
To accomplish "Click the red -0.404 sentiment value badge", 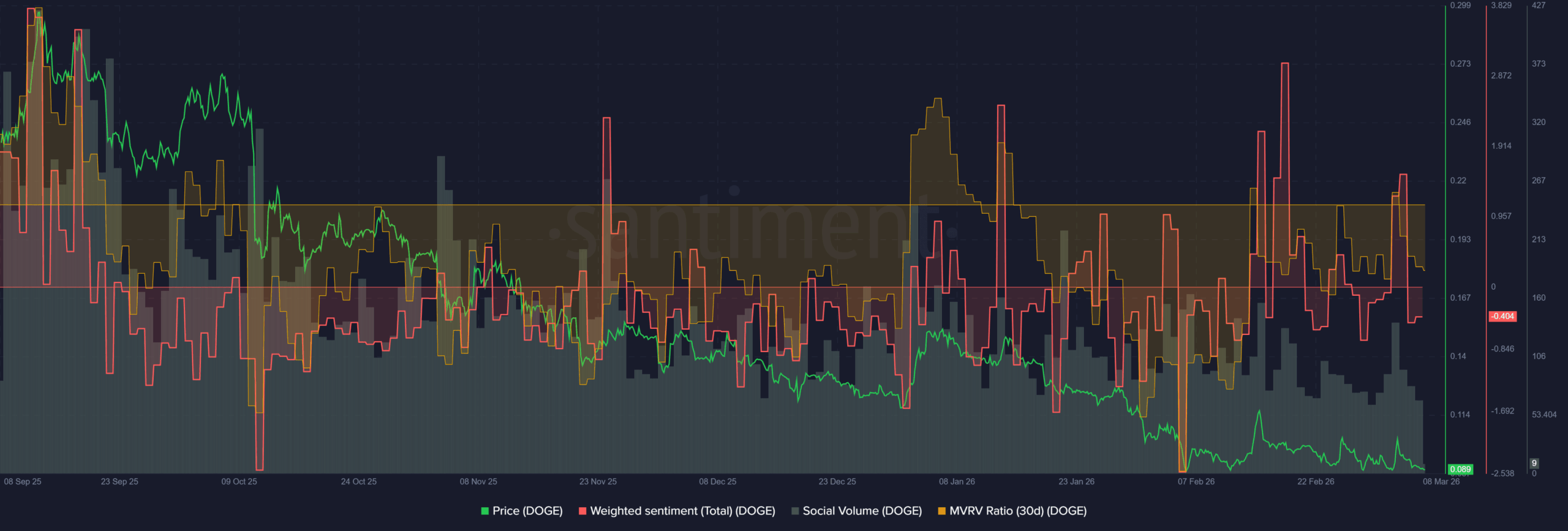I will (x=1502, y=316).
